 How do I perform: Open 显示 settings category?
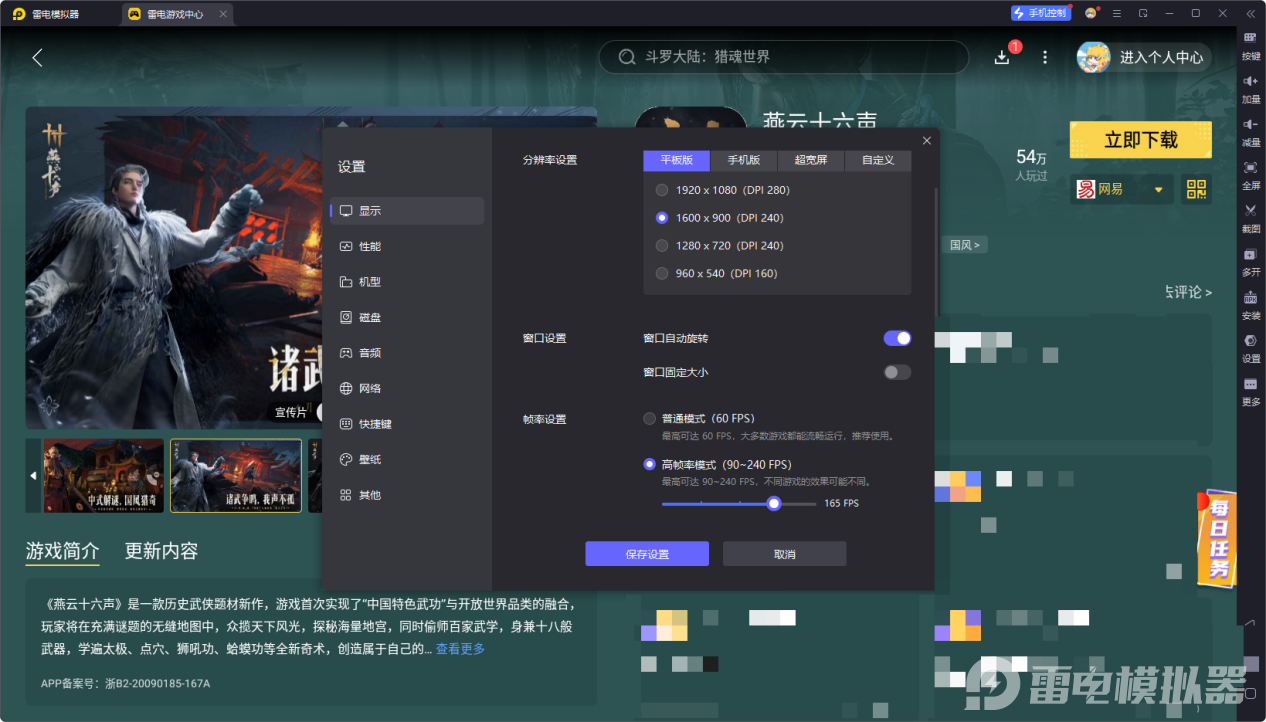point(407,211)
